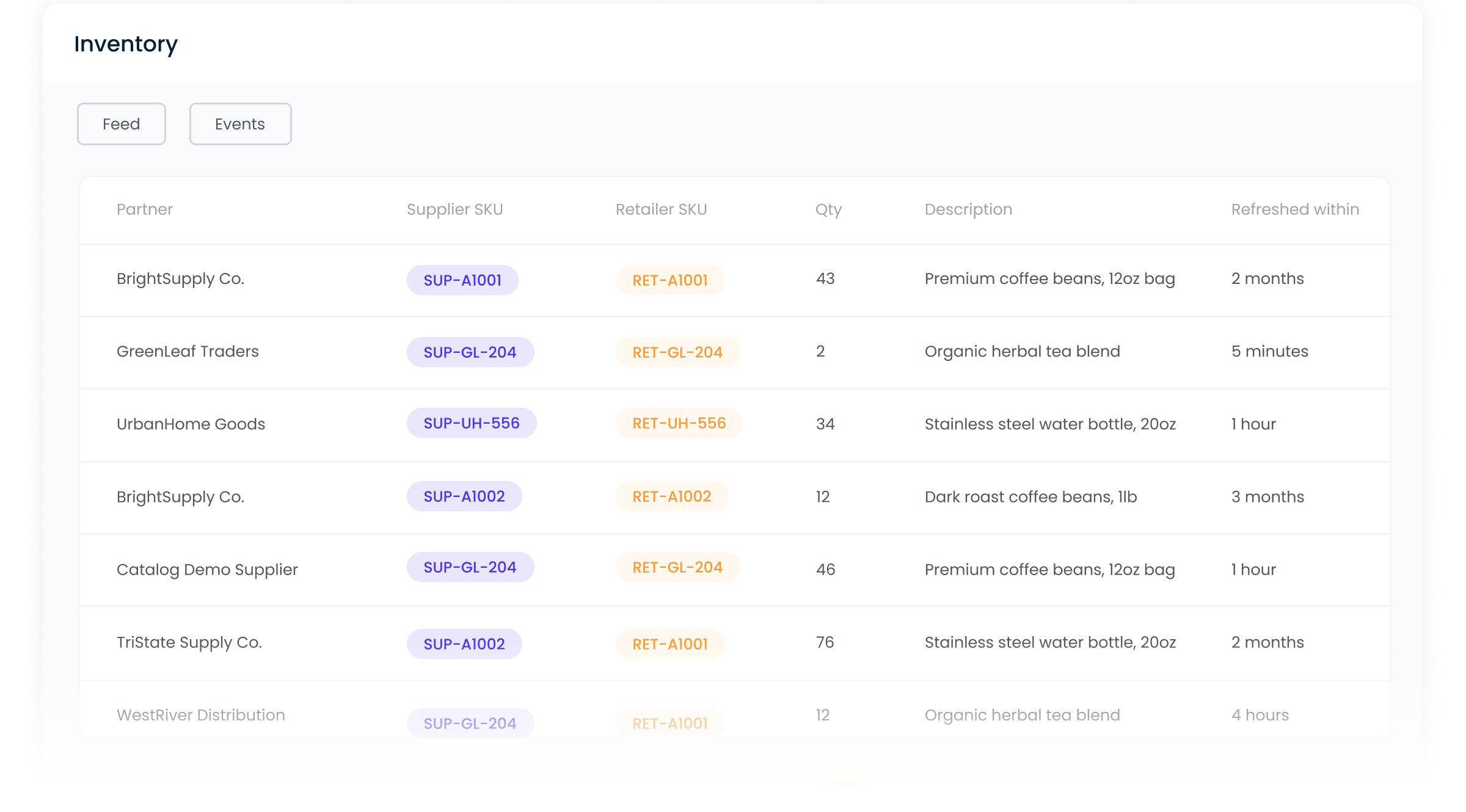Image resolution: width=1466 pixels, height=812 pixels.
Task: Click the SUP-A1002 badge in the TriState row
Action: 464,644
